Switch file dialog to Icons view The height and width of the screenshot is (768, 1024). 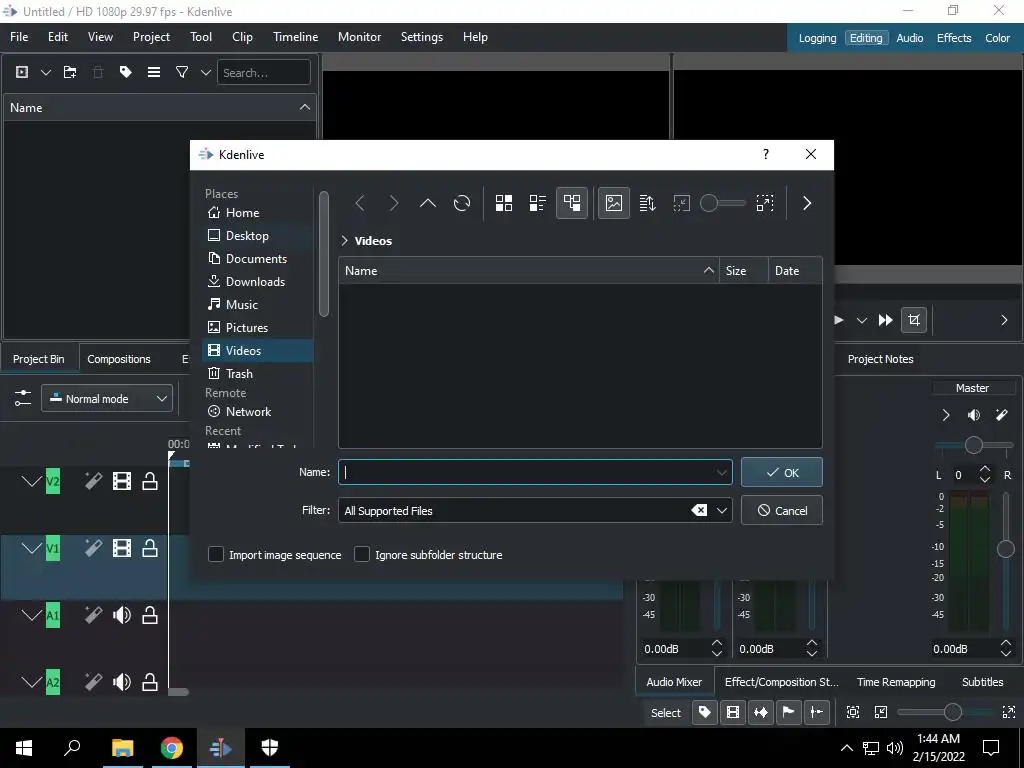coord(504,203)
